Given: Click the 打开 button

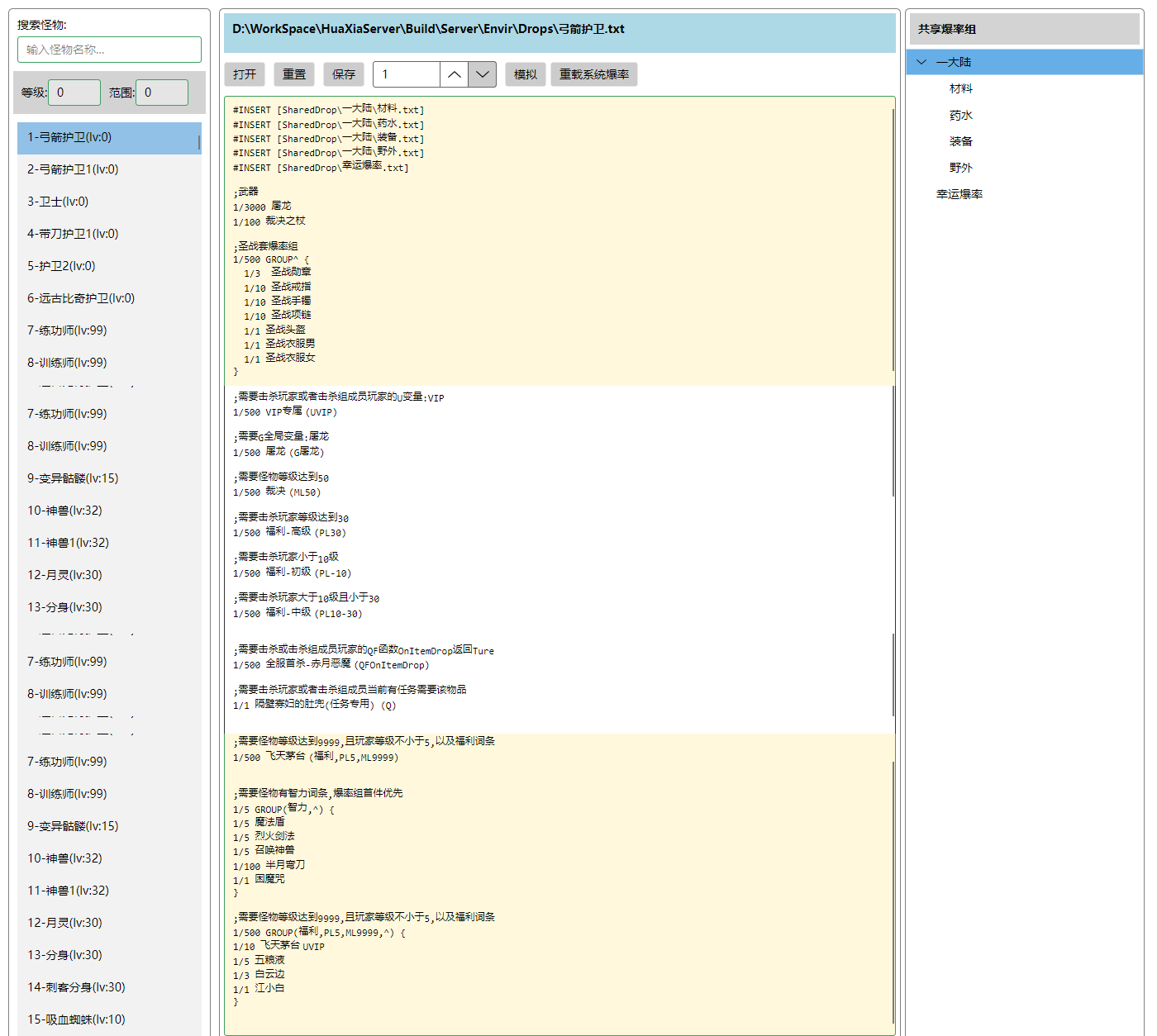Looking at the screenshot, I should (245, 74).
